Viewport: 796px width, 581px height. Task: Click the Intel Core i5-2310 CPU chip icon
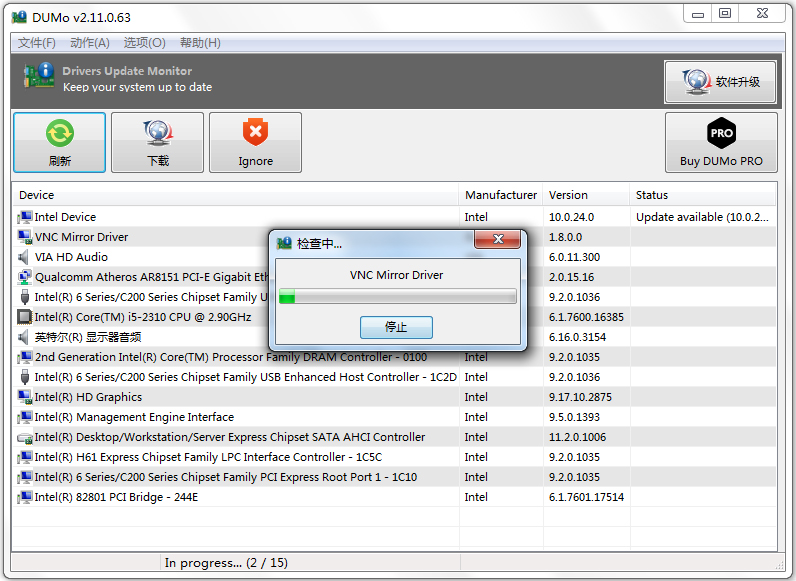point(24,317)
